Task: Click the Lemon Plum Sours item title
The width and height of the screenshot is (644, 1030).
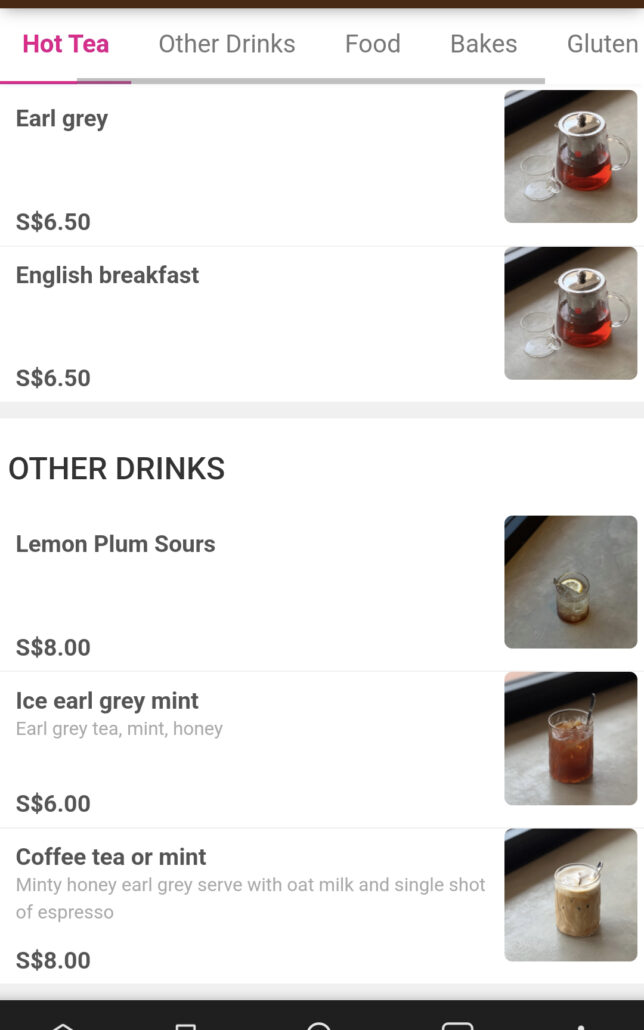Action: pyautogui.click(x=115, y=544)
